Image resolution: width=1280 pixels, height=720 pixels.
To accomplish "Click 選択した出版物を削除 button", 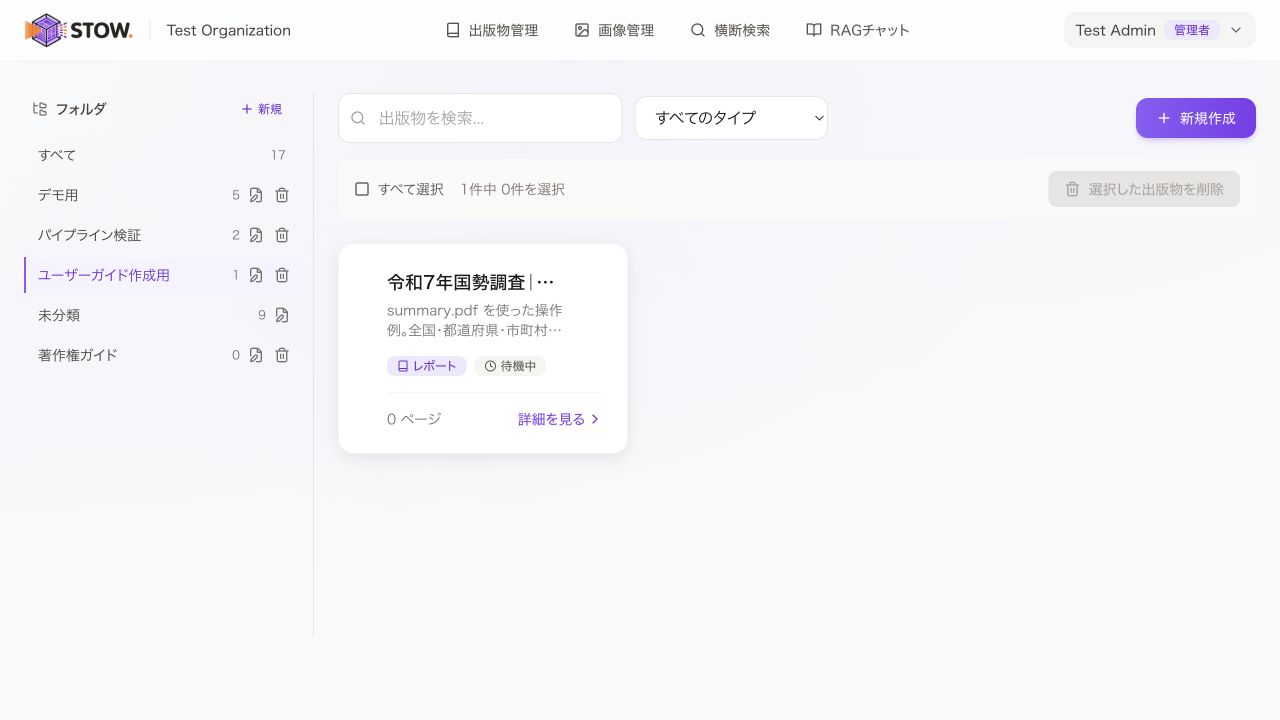I will tap(1144, 189).
